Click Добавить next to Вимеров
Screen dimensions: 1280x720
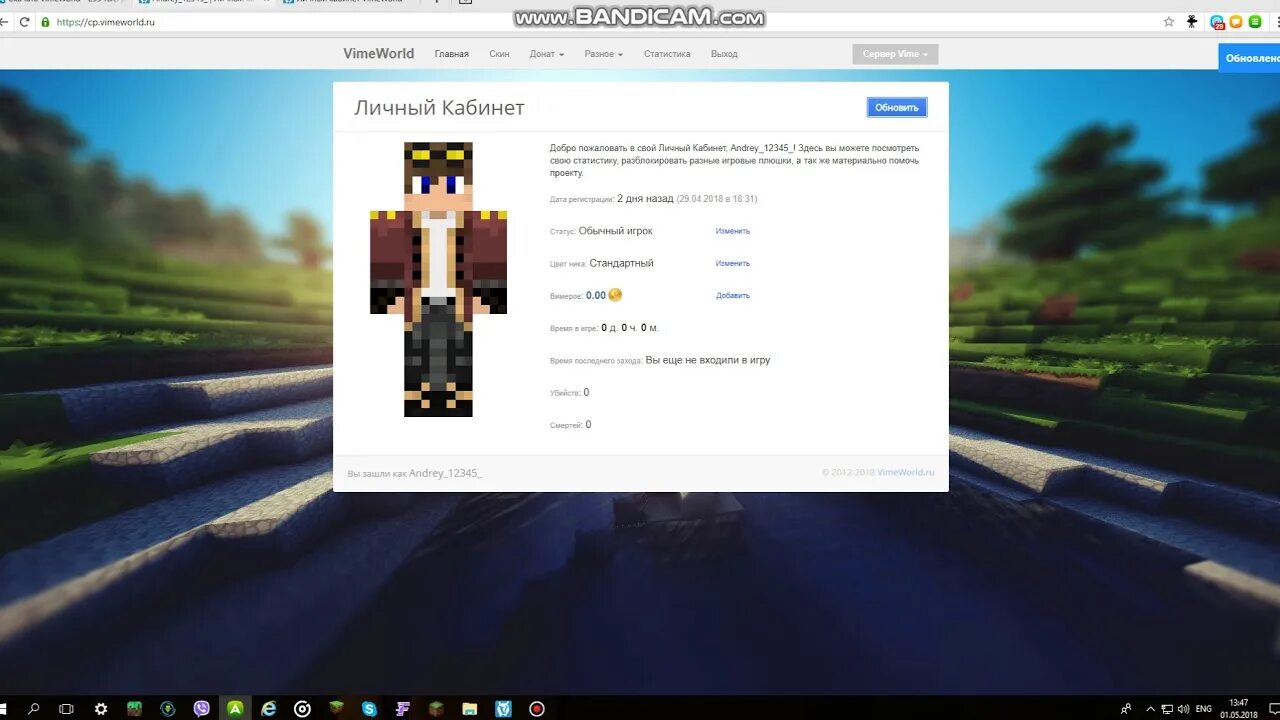coord(732,295)
